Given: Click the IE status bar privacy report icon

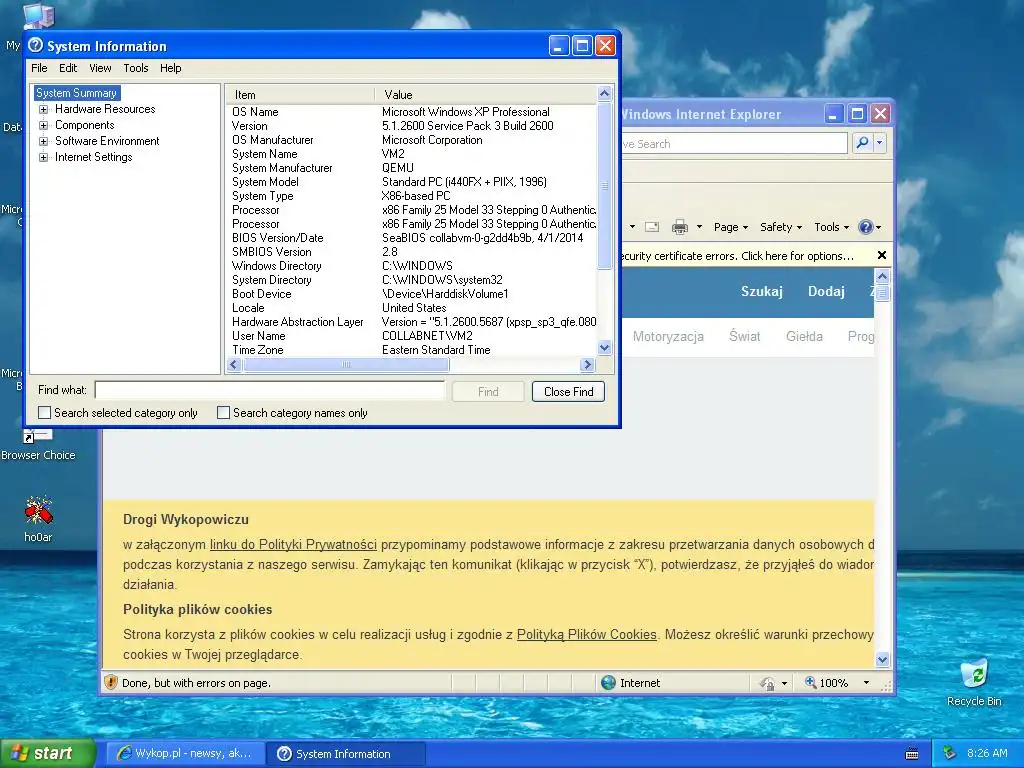Looking at the screenshot, I should point(767,683).
